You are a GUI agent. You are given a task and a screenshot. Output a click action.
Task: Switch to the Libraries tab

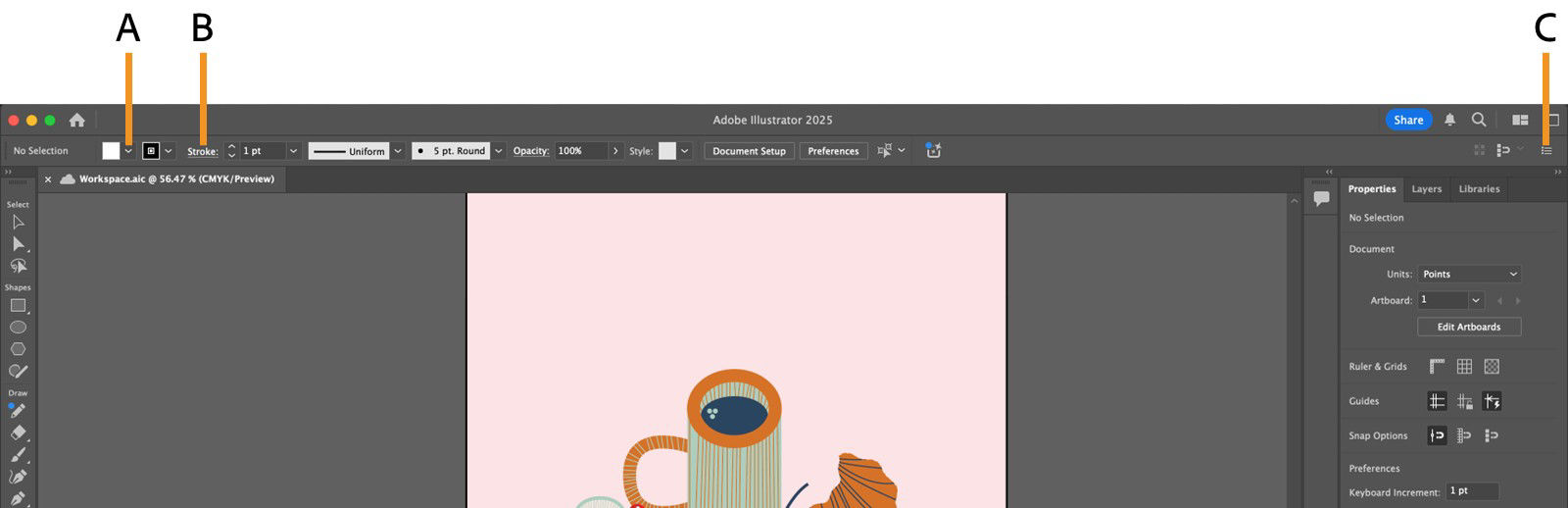click(x=1479, y=189)
